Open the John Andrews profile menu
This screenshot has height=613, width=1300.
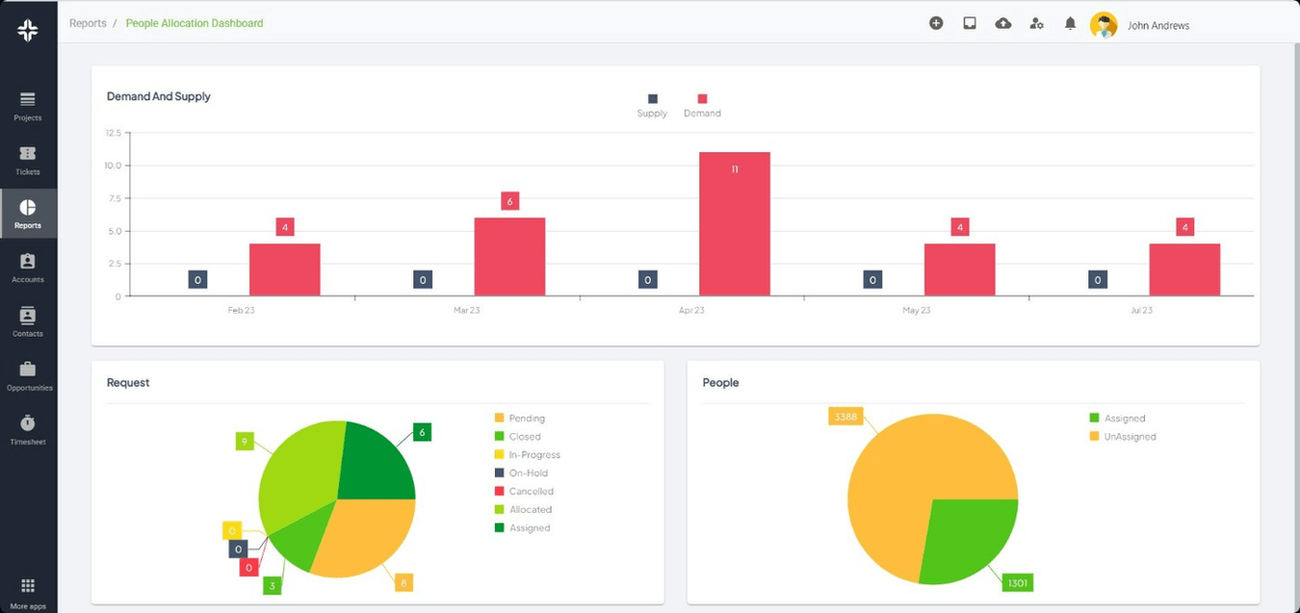coord(1140,25)
